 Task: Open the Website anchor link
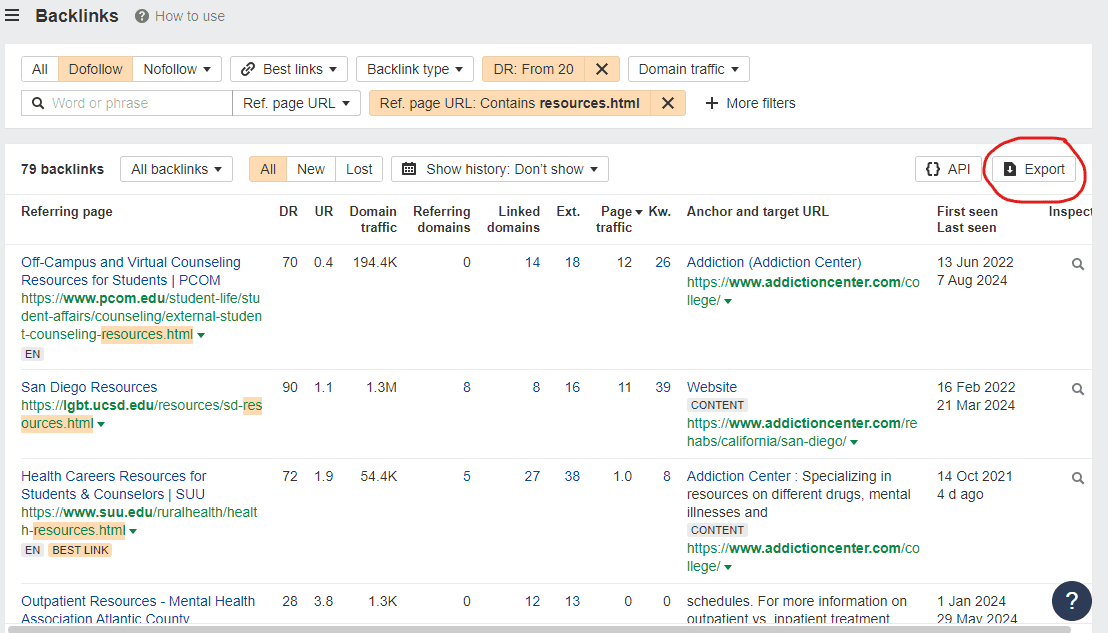712,387
